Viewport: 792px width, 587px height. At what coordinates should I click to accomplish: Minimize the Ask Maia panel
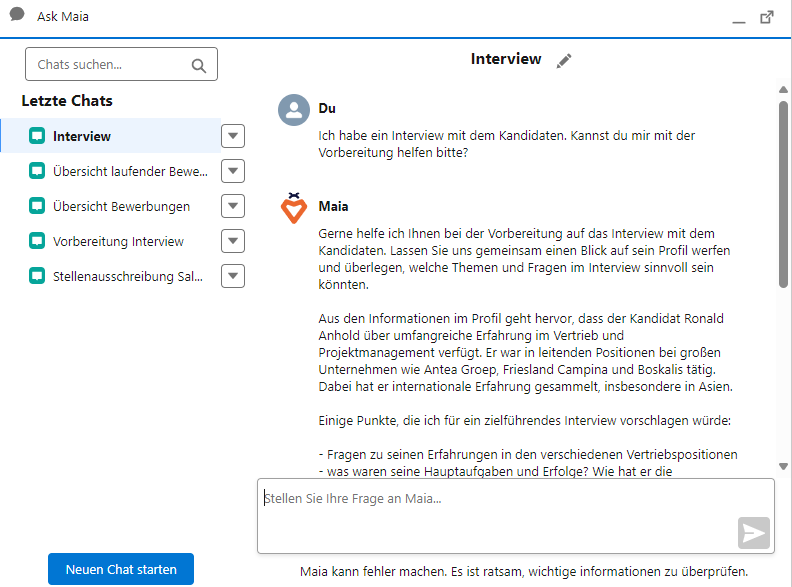739,18
